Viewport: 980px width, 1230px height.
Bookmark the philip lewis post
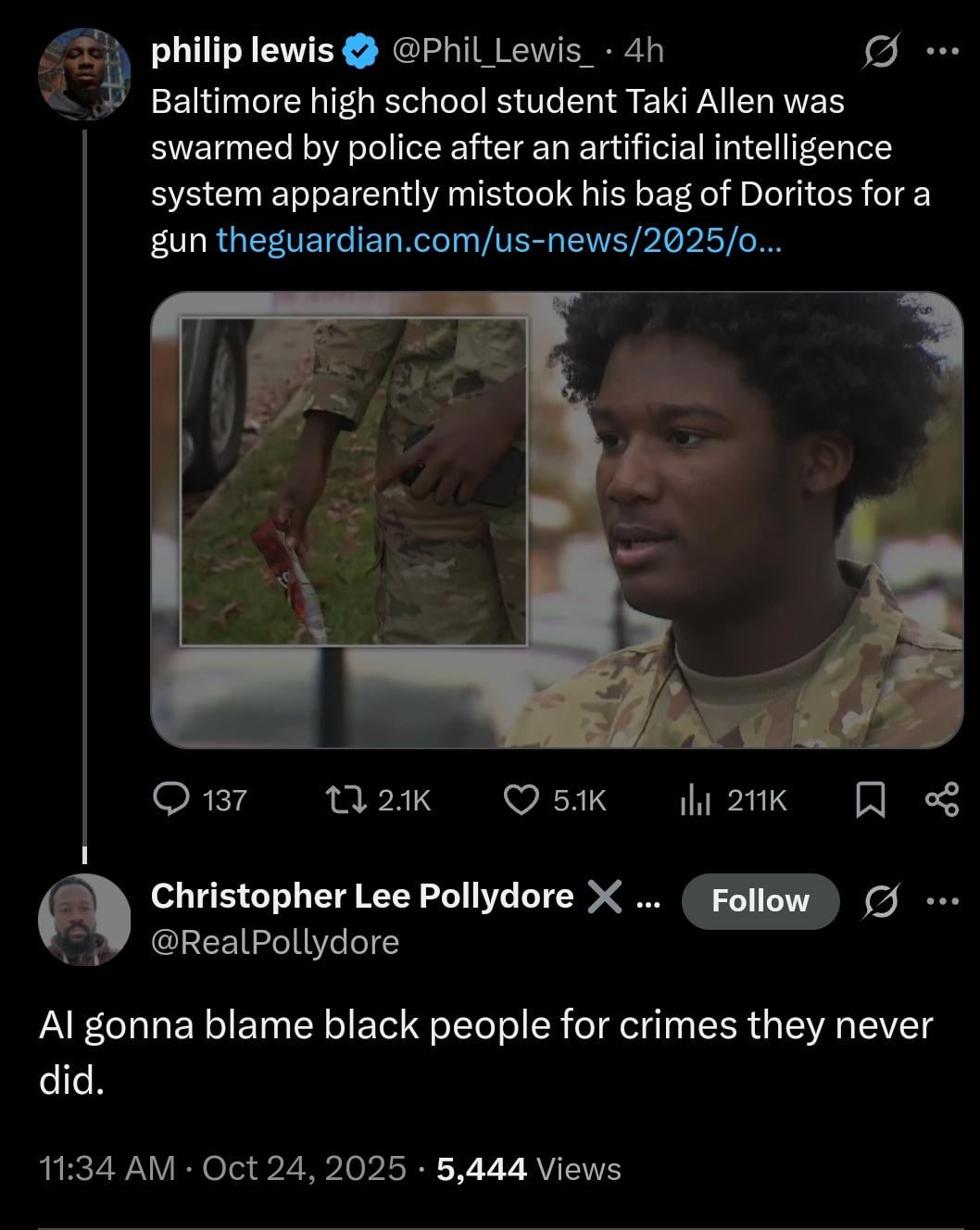coord(869,799)
